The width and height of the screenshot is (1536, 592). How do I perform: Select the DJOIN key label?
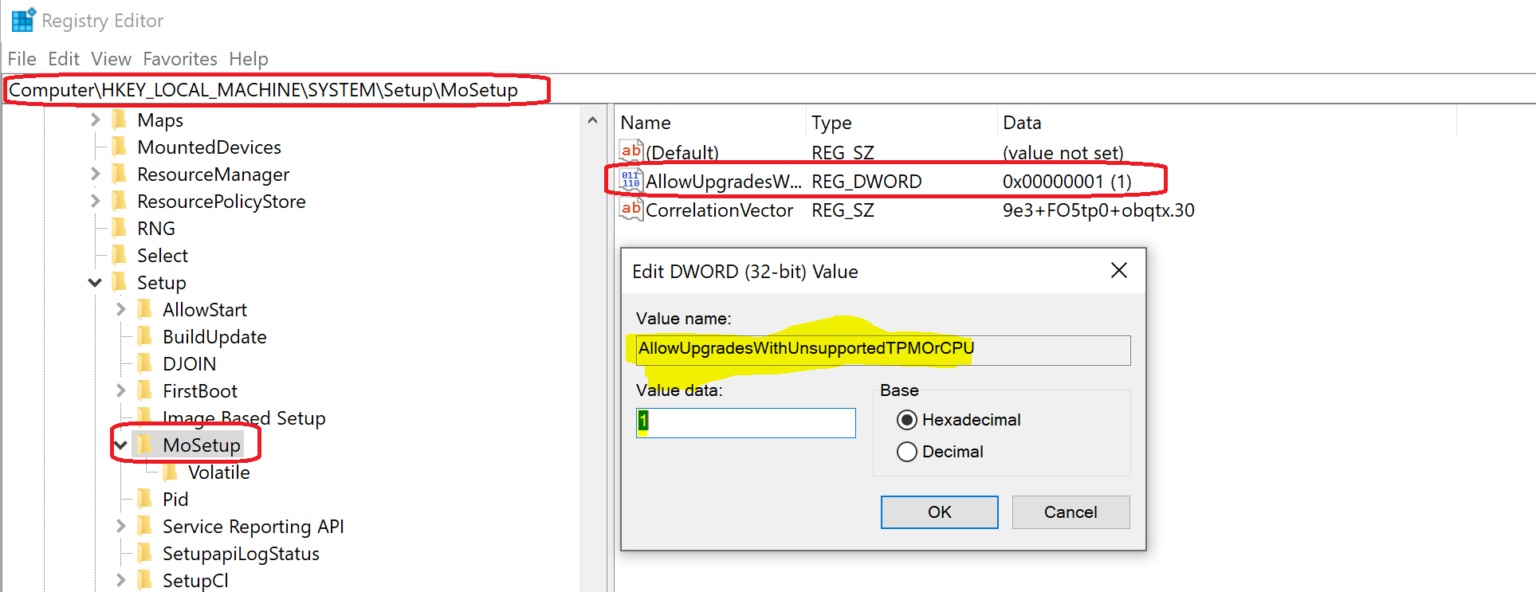190,364
